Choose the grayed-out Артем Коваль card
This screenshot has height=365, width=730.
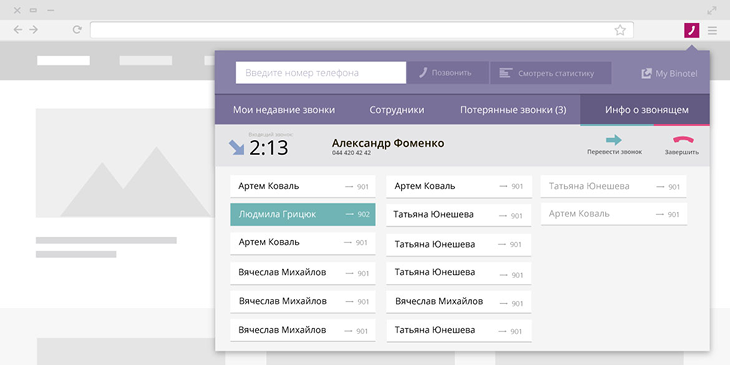pos(614,214)
